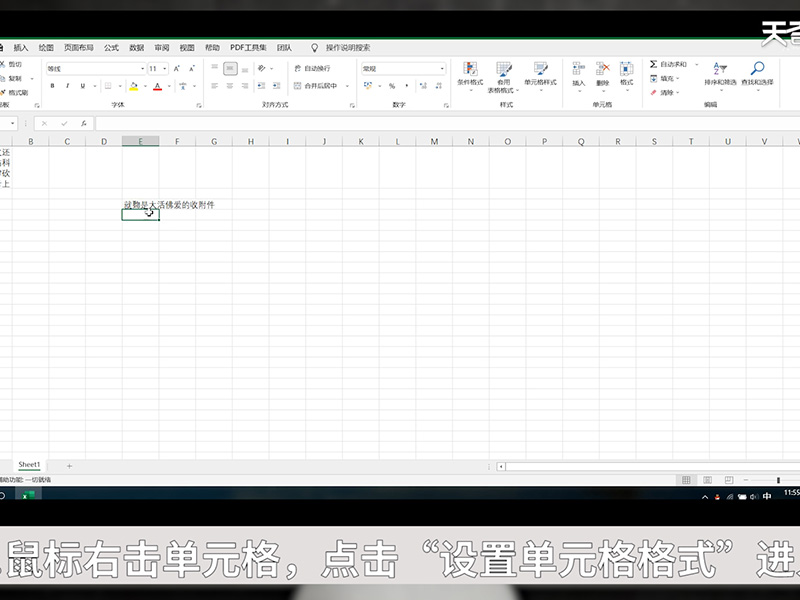Increase the cell indent
This screenshot has height=600, width=800.
click(x=276, y=86)
